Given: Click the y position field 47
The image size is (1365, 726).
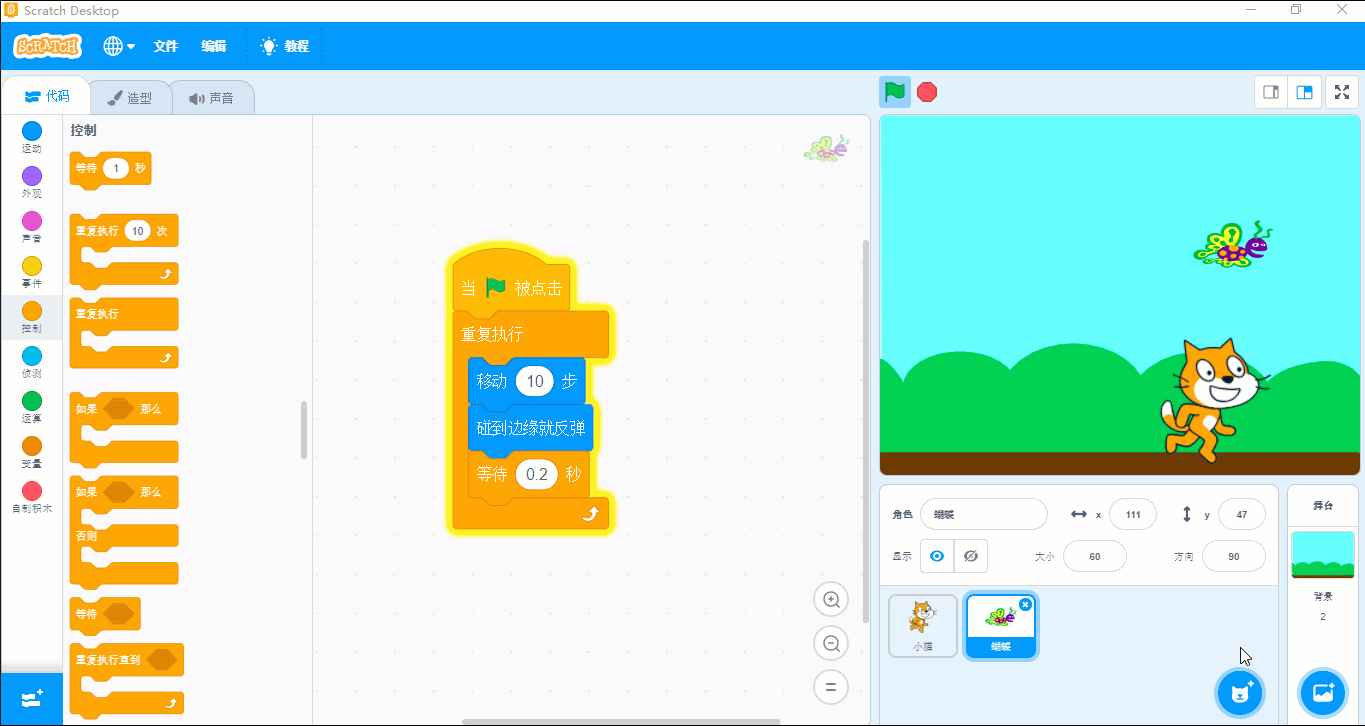Looking at the screenshot, I should (x=1242, y=514).
